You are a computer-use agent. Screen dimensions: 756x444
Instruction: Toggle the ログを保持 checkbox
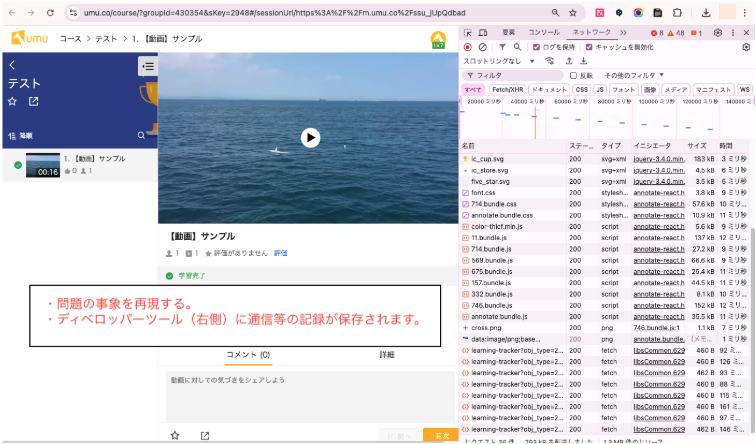point(536,47)
